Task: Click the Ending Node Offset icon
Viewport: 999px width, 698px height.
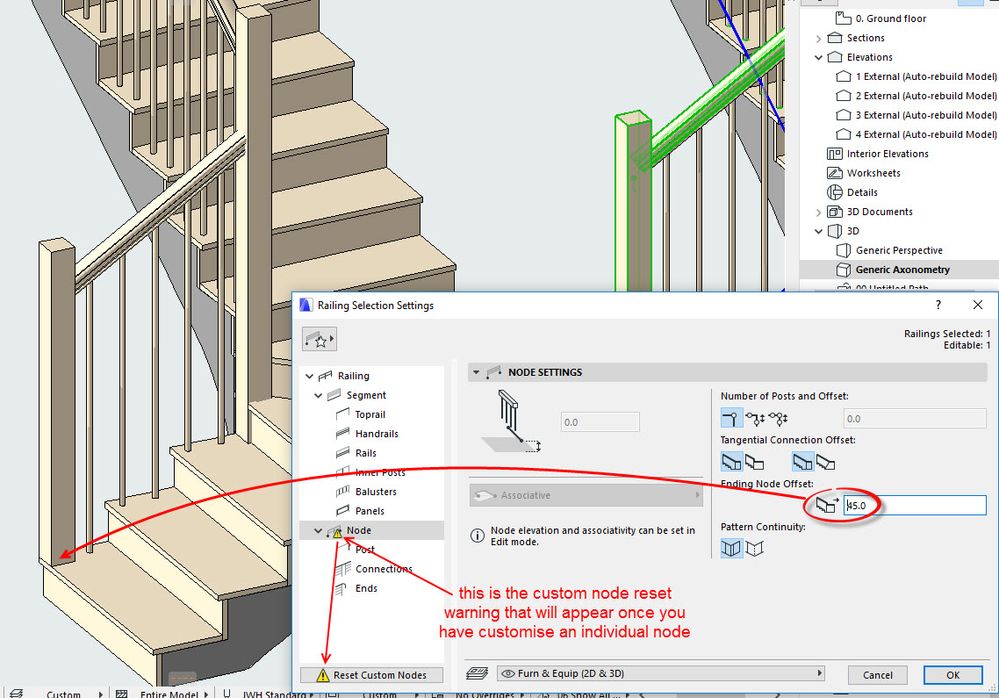Action: (828, 503)
